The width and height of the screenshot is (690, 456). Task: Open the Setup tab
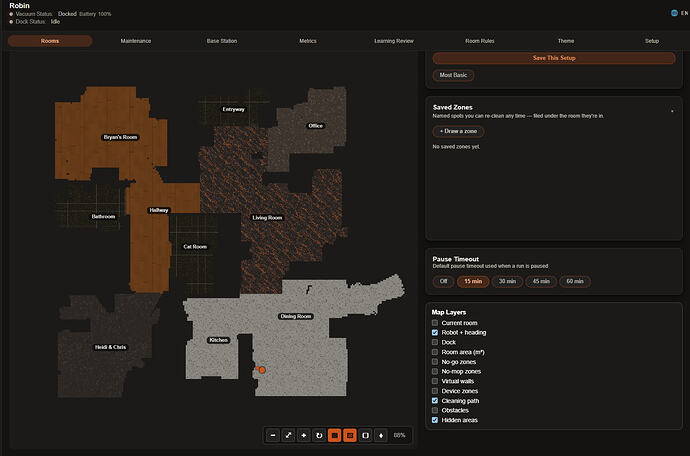click(x=652, y=41)
